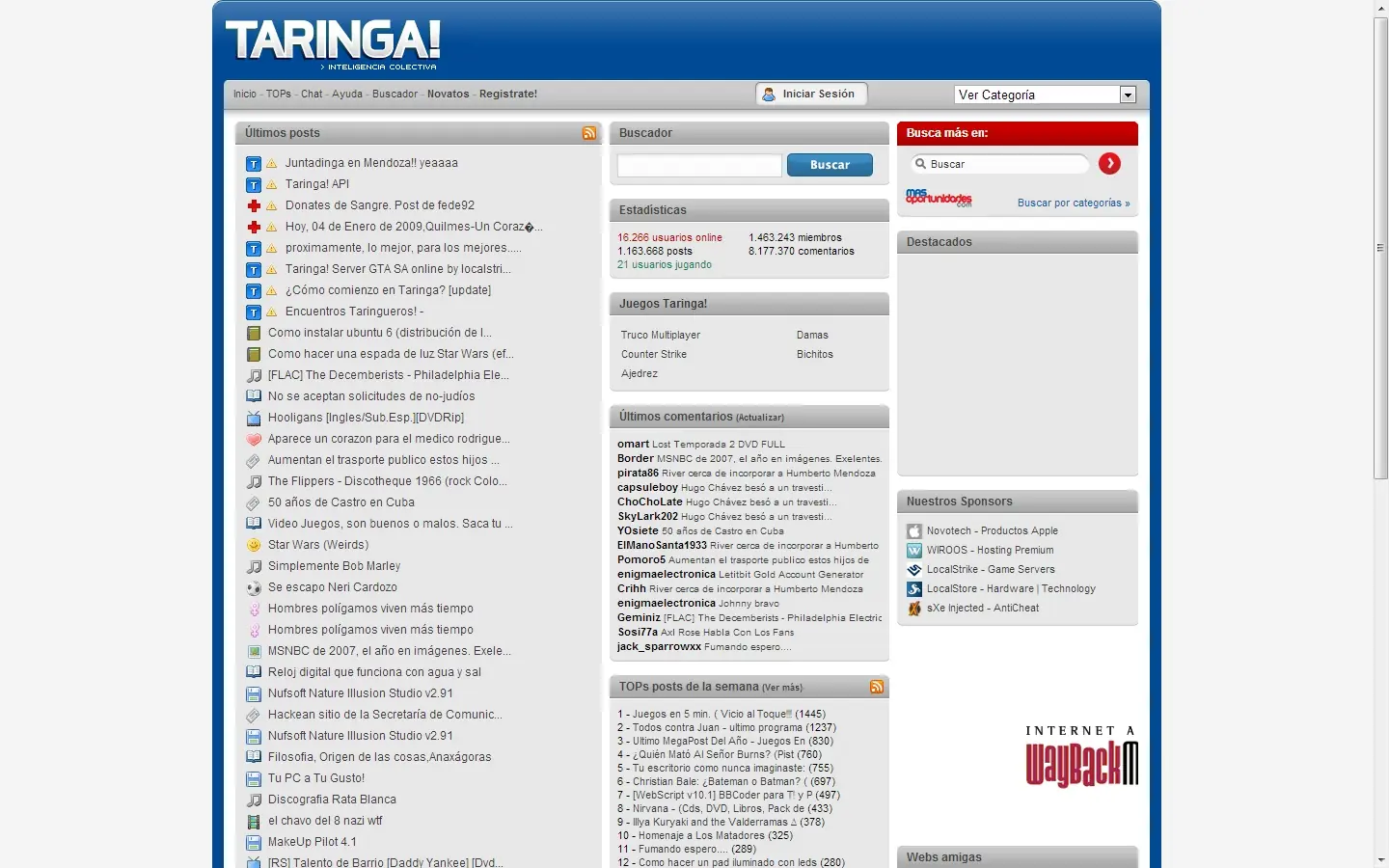The width and height of the screenshot is (1389, 868).
Task: Click the Internet Wayback Machine logo
Action: point(1081,756)
